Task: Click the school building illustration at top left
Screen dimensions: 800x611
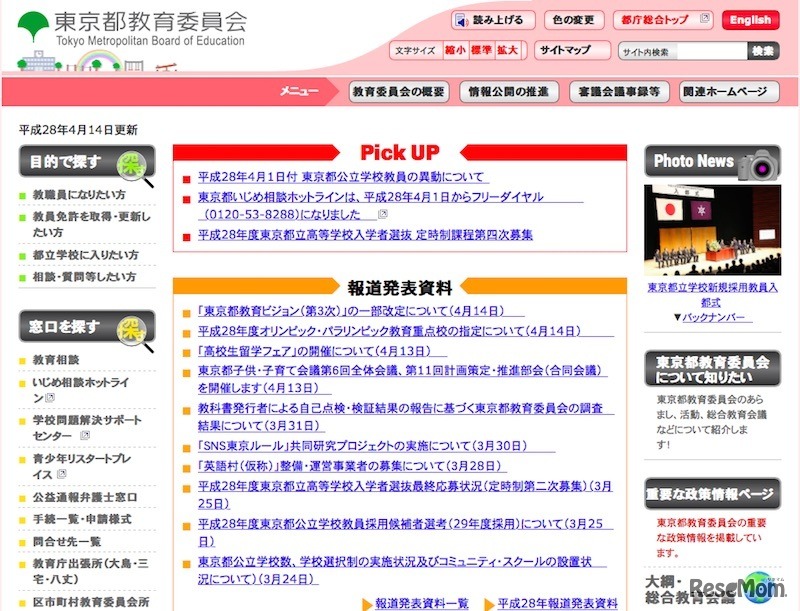Action: pos(40,60)
